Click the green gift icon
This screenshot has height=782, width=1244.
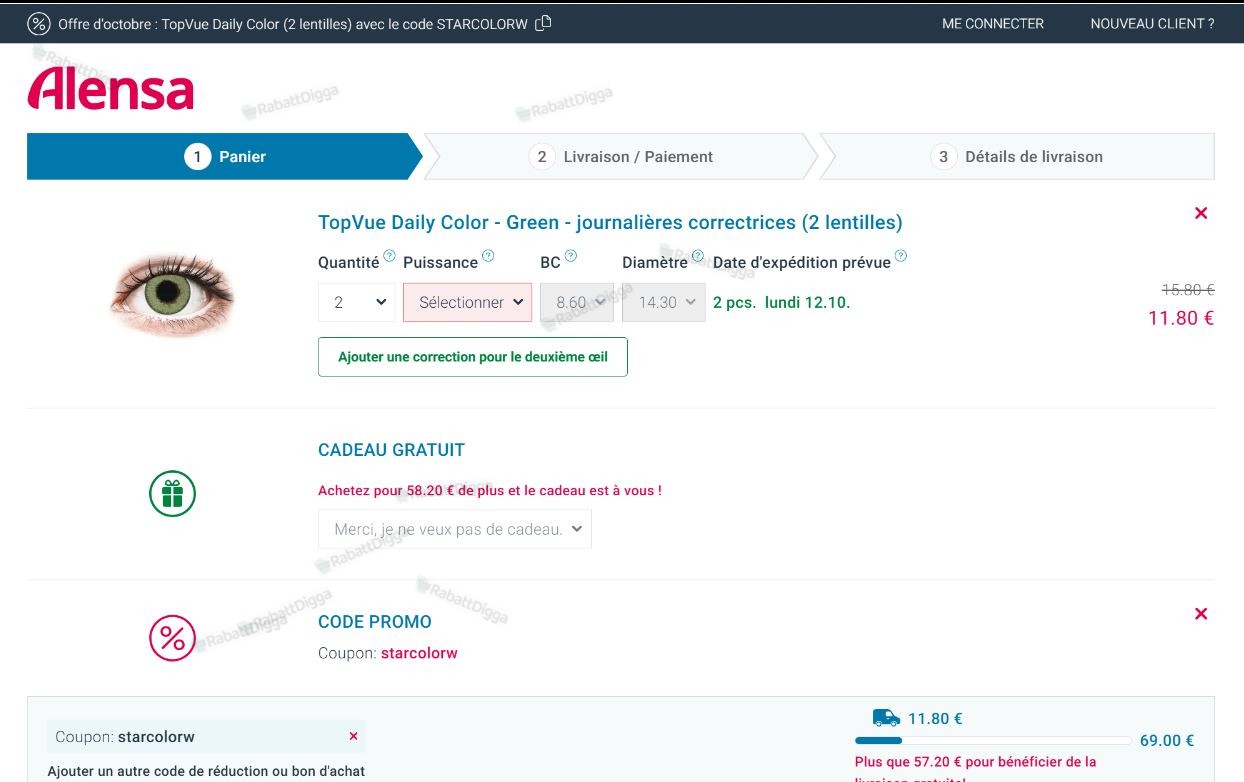pyautogui.click(x=172, y=494)
